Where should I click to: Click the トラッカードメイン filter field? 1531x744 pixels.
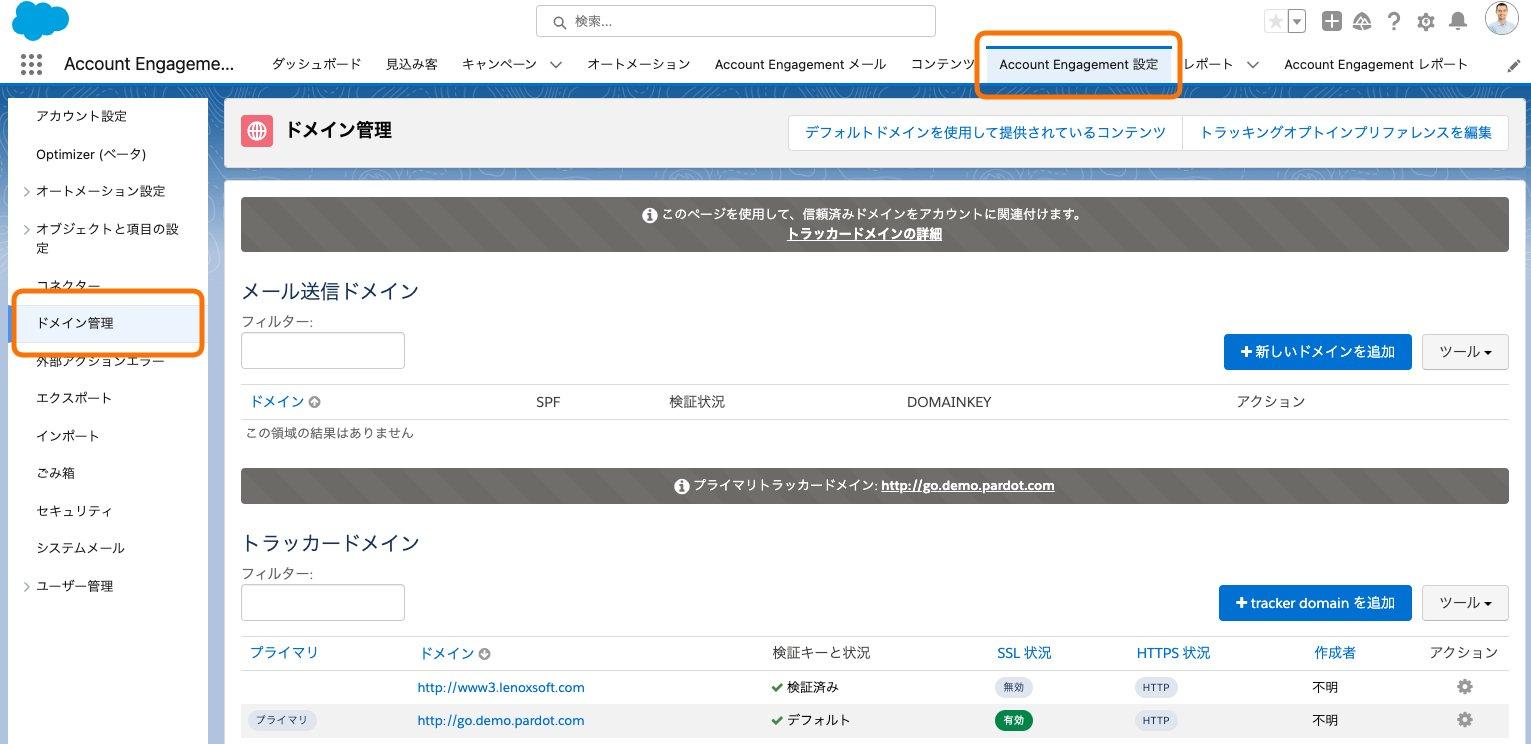tap(323, 602)
